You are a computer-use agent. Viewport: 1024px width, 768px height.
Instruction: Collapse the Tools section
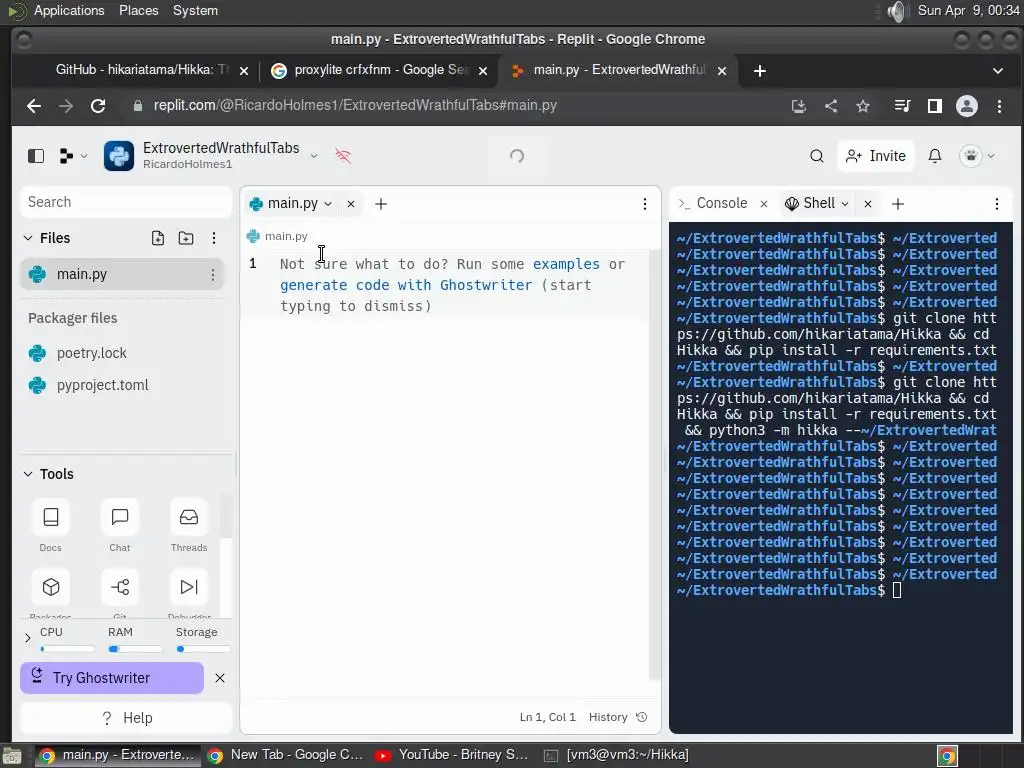(x=27, y=474)
